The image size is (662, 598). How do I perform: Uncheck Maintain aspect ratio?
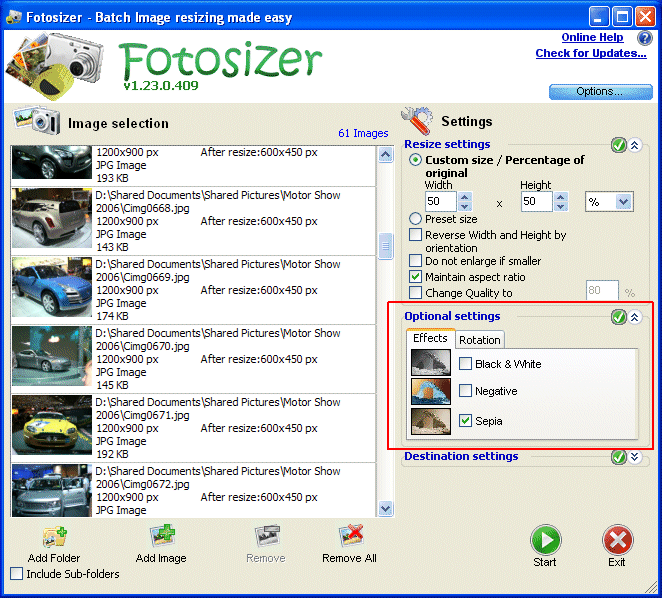(x=415, y=277)
